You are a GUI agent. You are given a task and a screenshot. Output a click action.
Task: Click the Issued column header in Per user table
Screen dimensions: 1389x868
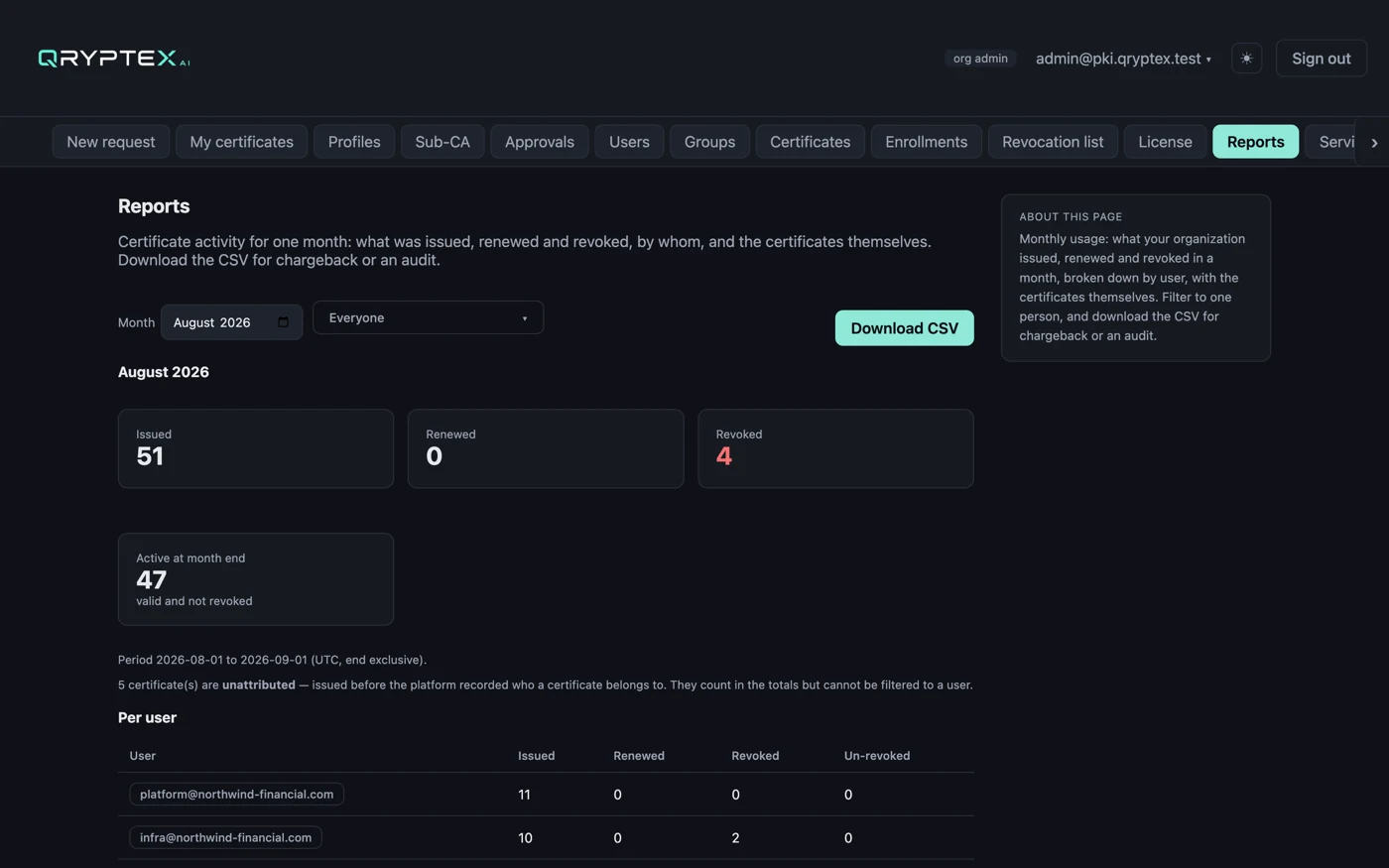click(536, 756)
